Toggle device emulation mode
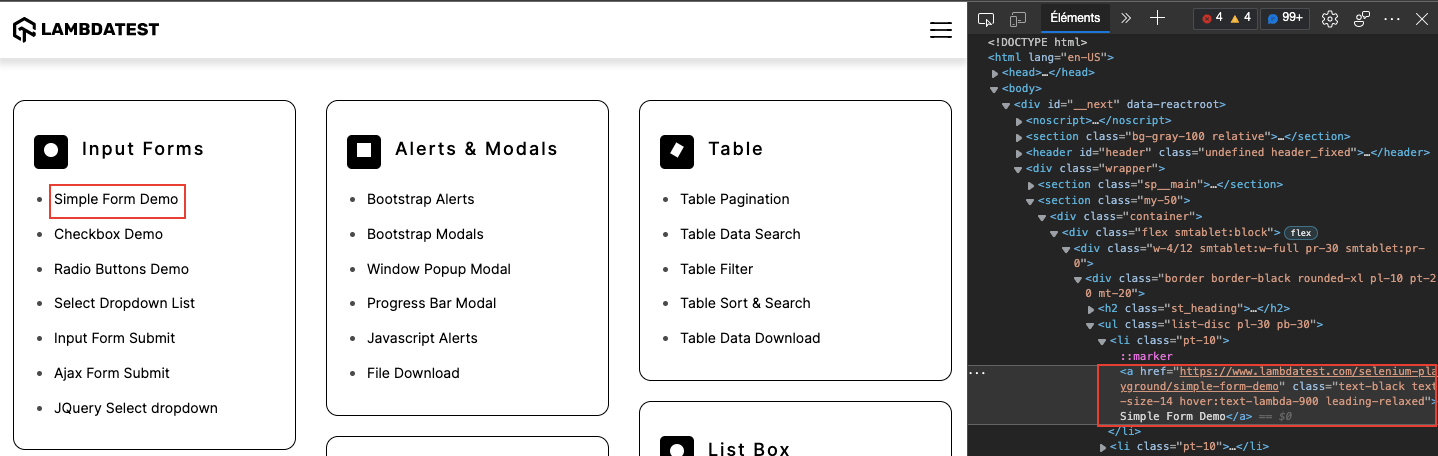This screenshot has height=456, width=1438. point(1018,18)
